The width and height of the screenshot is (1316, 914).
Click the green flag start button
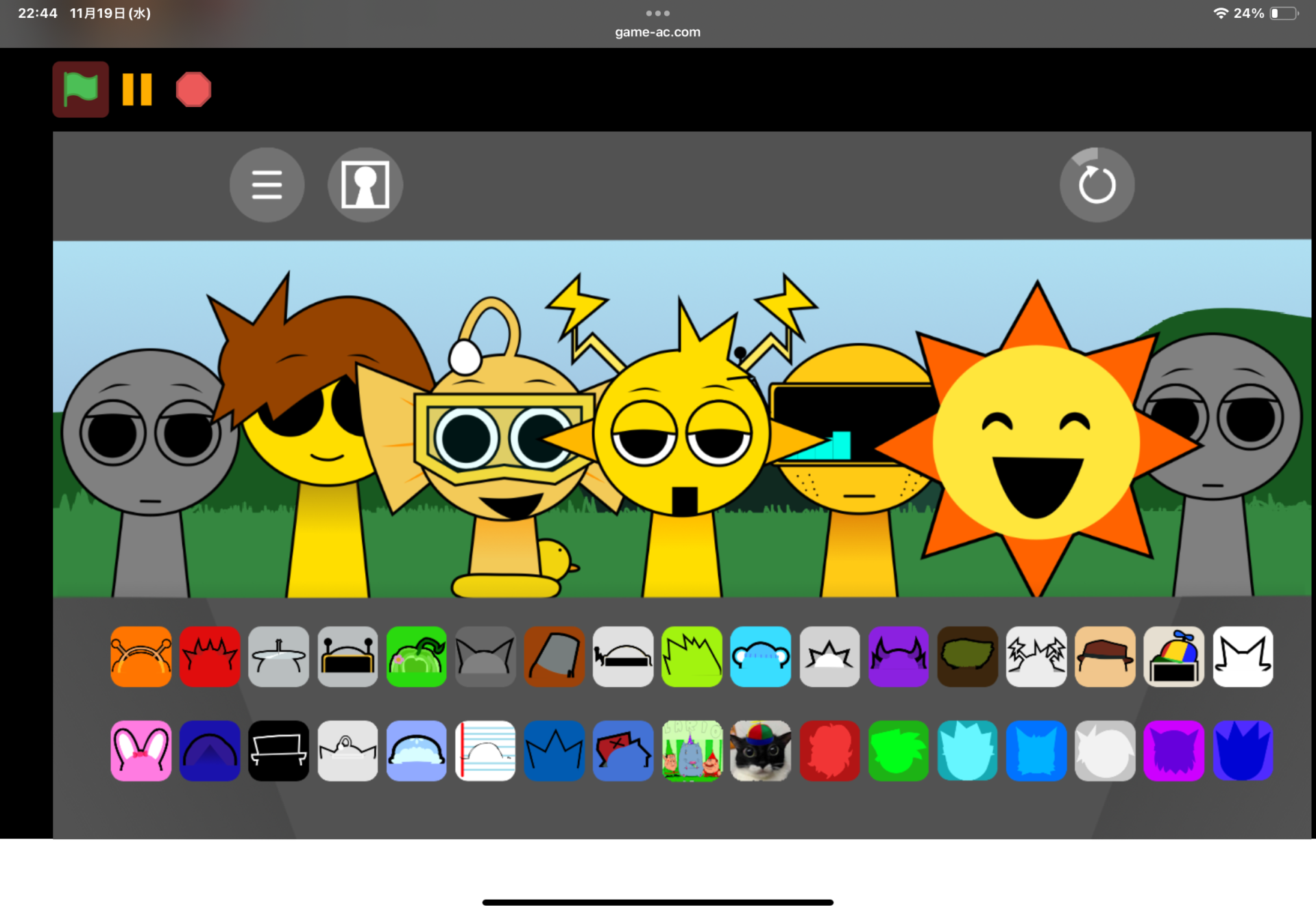click(x=80, y=90)
